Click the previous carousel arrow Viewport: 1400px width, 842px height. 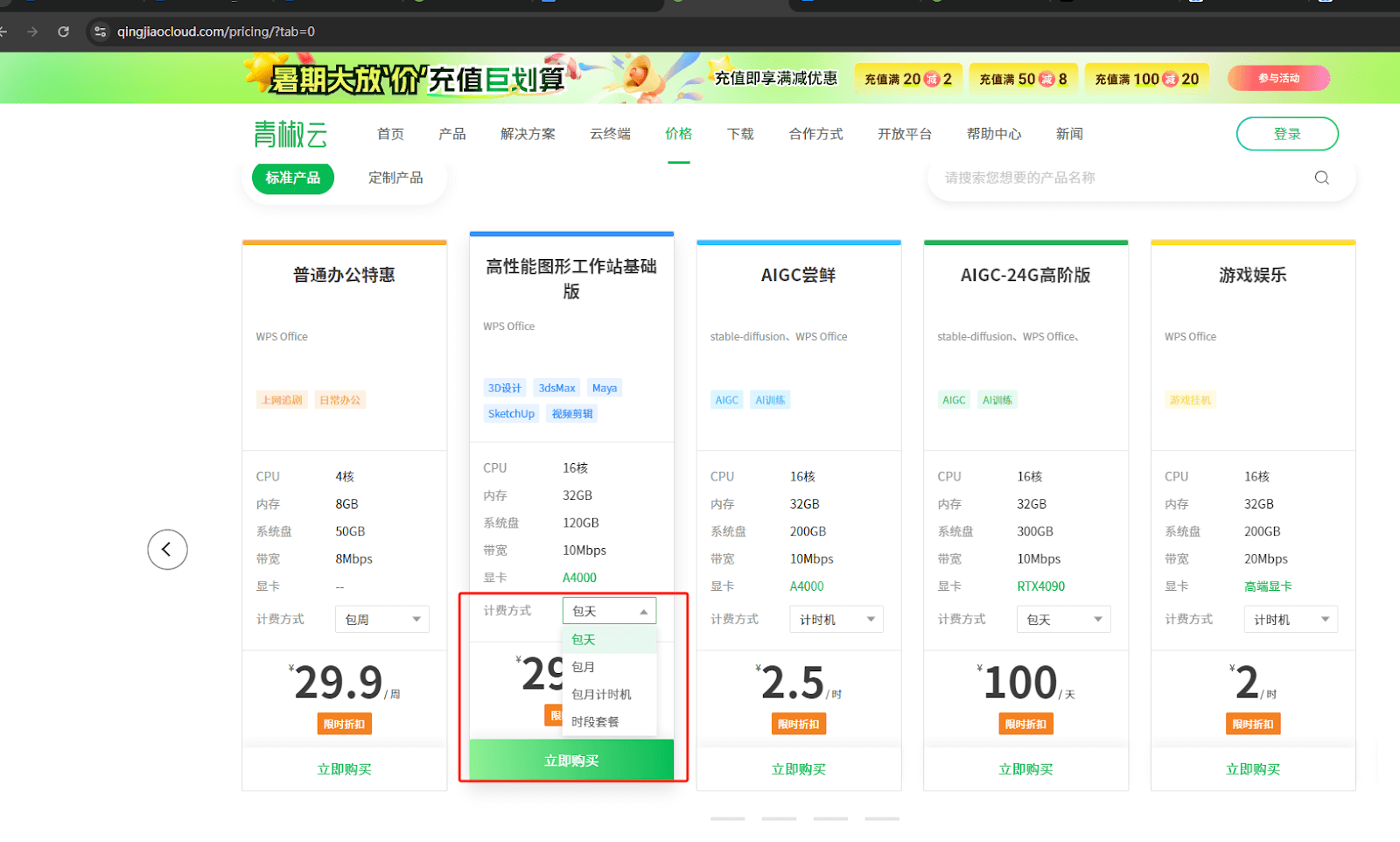pyautogui.click(x=167, y=550)
